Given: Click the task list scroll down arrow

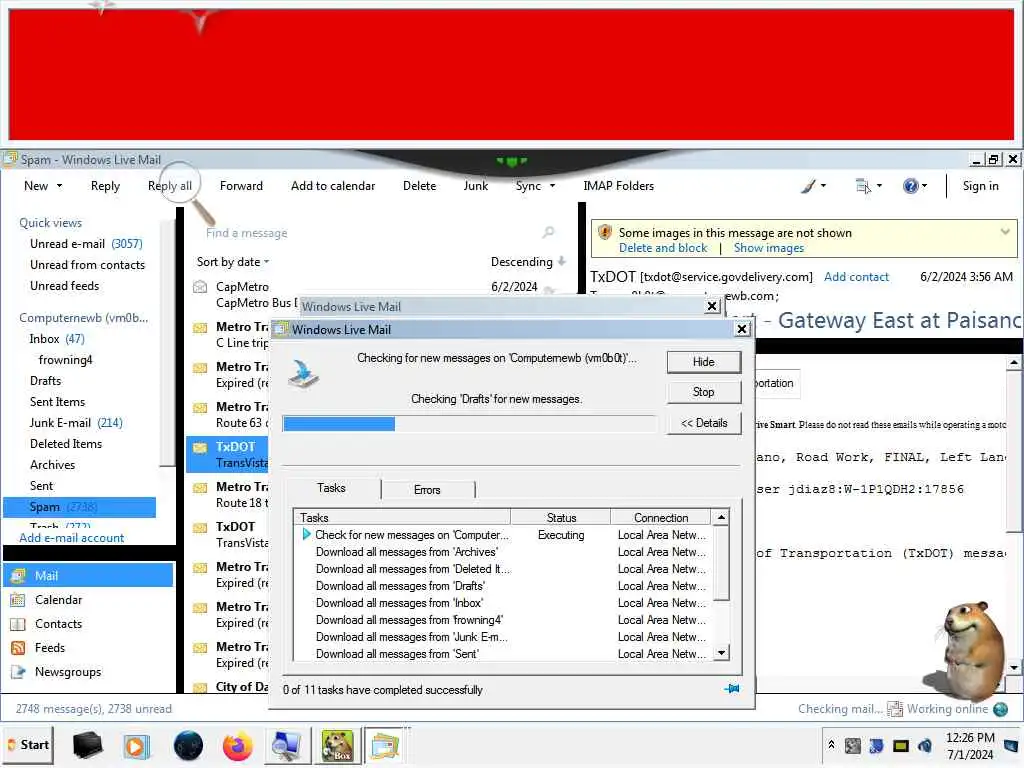Looking at the screenshot, I should pos(721,652).
